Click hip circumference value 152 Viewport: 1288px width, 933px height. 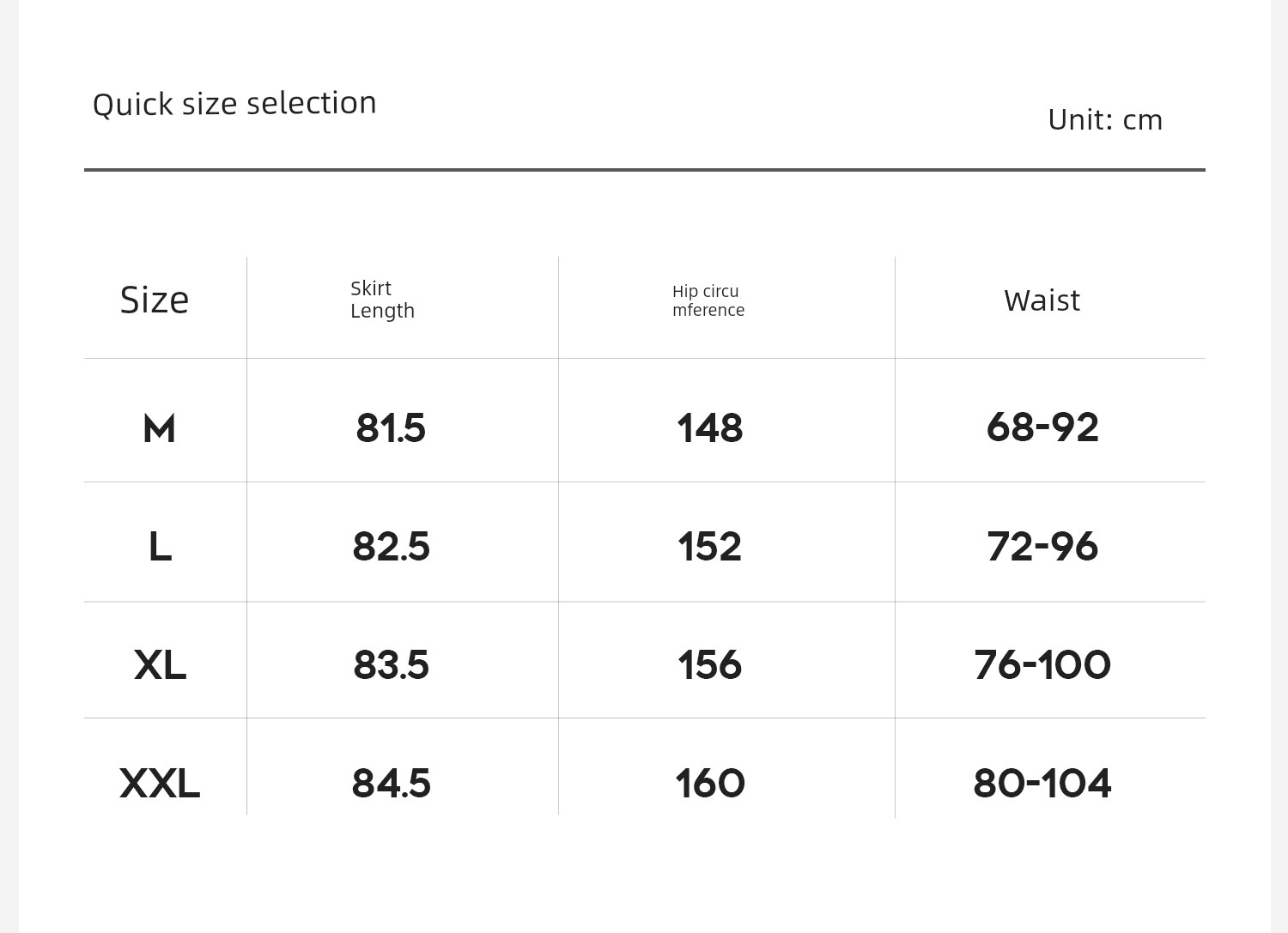709,546
